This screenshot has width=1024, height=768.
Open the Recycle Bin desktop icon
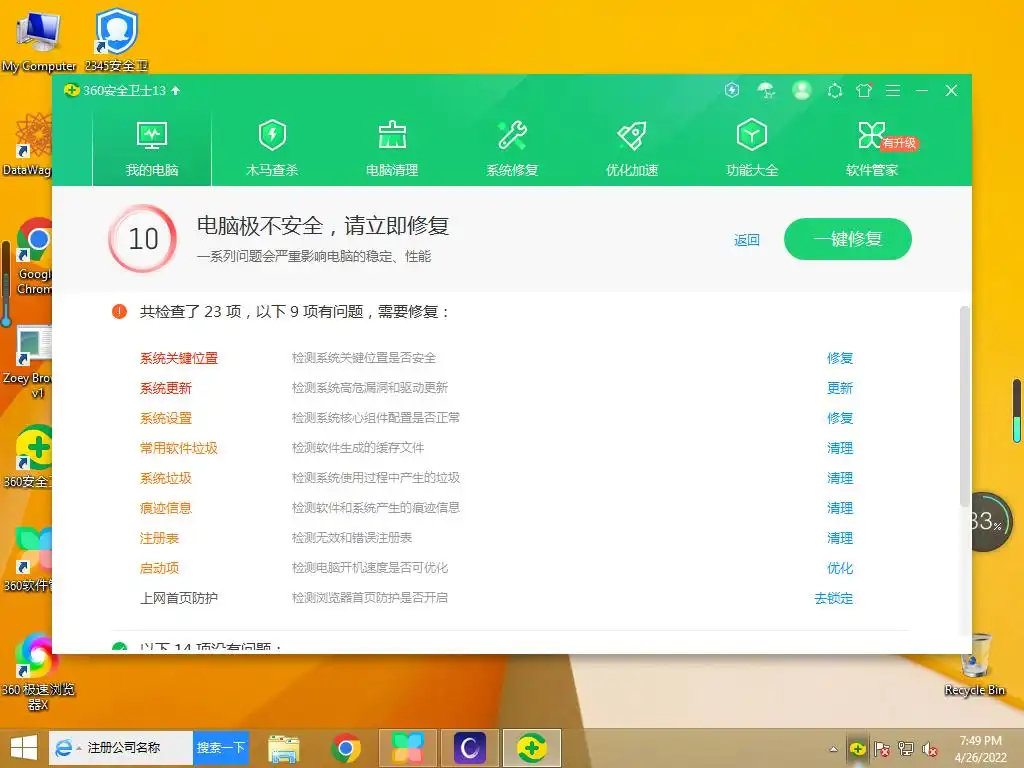point(974,665)
